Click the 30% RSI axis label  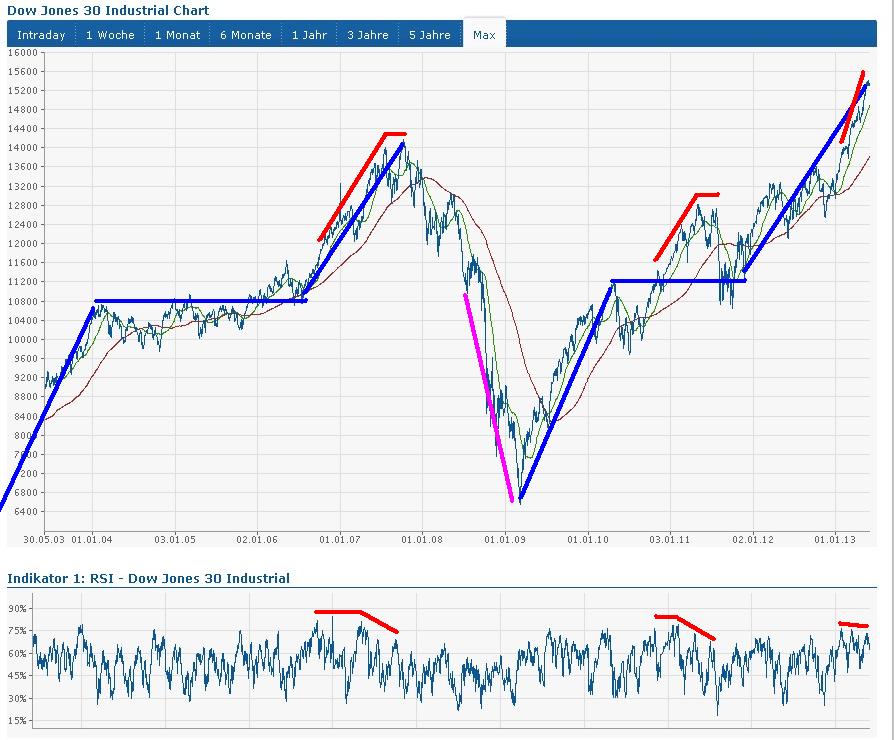coord(17,698)
